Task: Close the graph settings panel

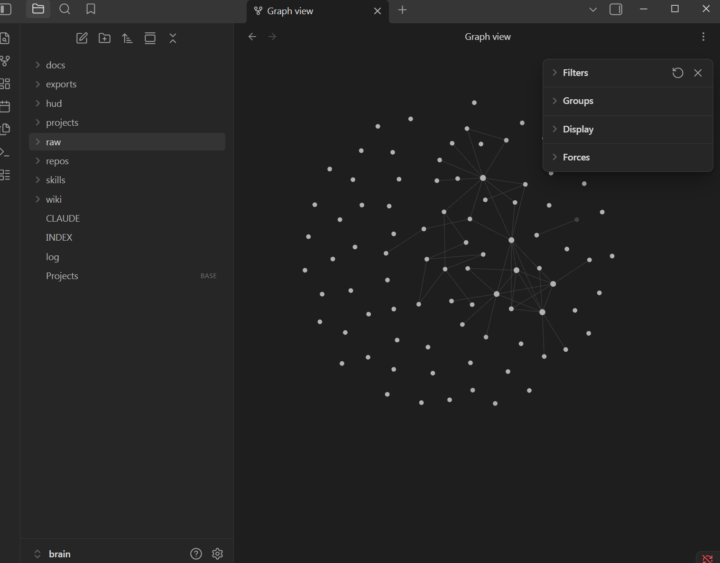Action: click(698, 73)
